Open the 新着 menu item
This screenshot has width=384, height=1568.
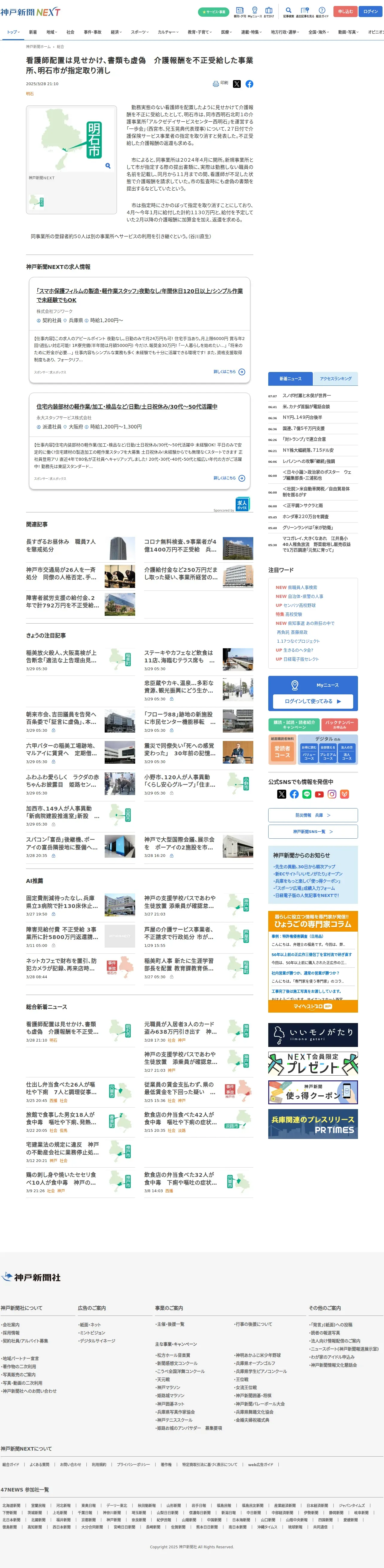pos(33,32)
